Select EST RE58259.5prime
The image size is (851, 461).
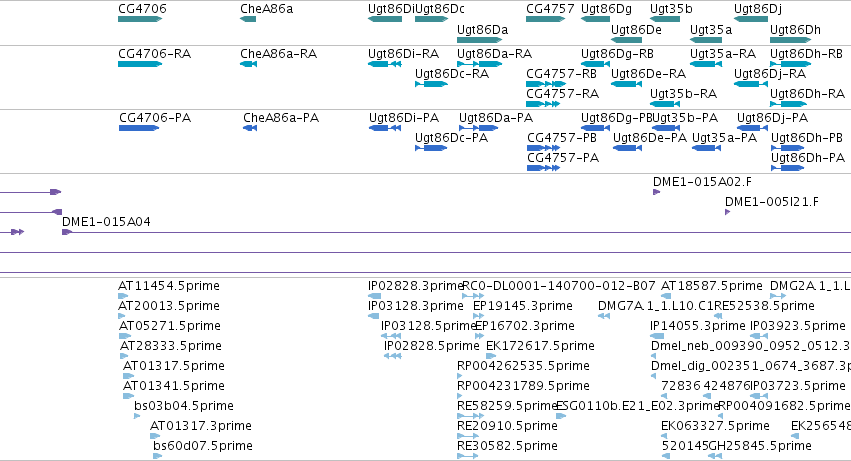[x=470, y=416]
